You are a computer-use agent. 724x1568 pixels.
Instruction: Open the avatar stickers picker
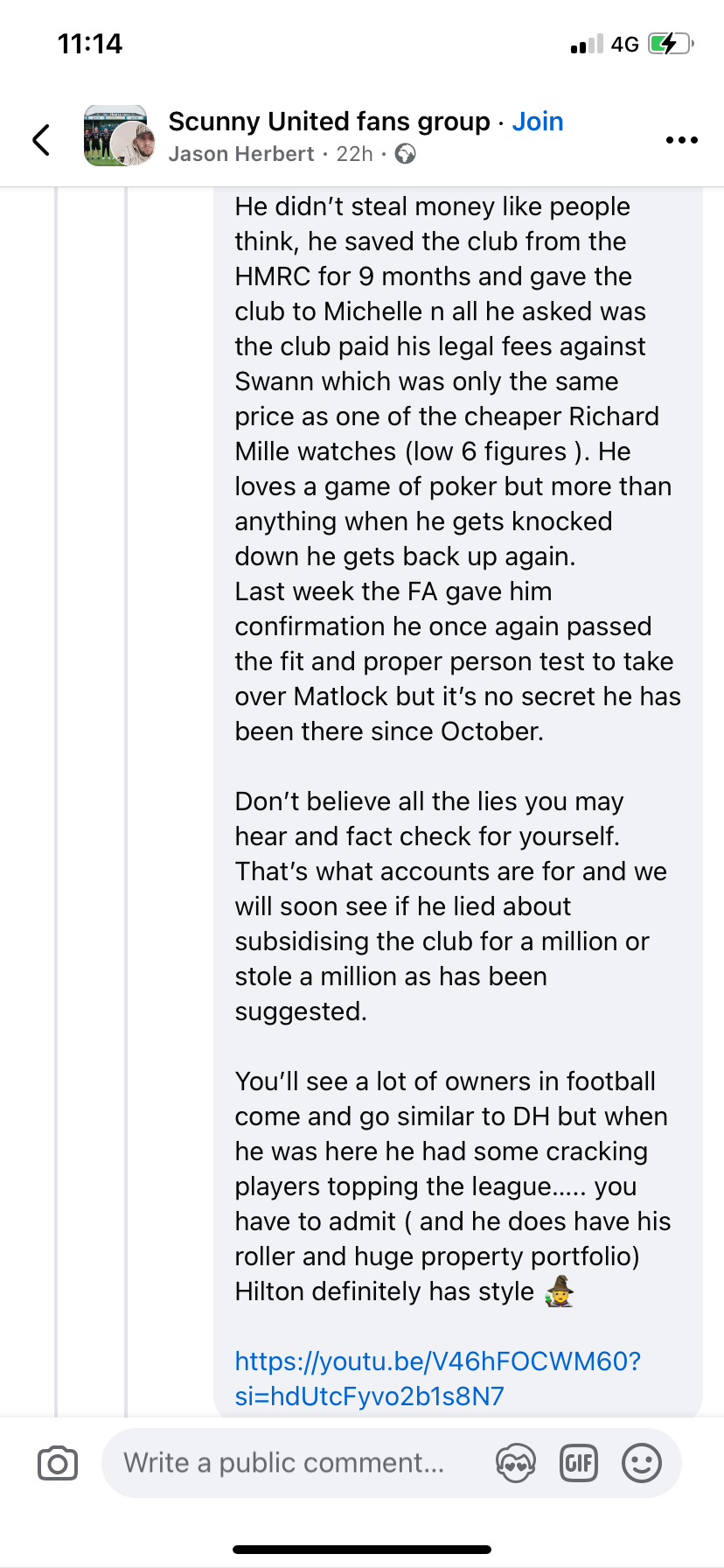[x=515, y=1463]
